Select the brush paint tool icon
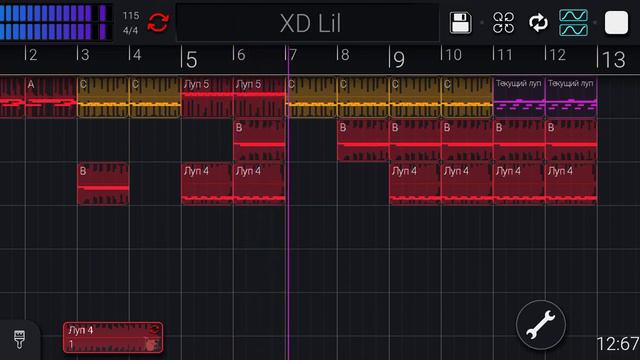 pos(19,340)
